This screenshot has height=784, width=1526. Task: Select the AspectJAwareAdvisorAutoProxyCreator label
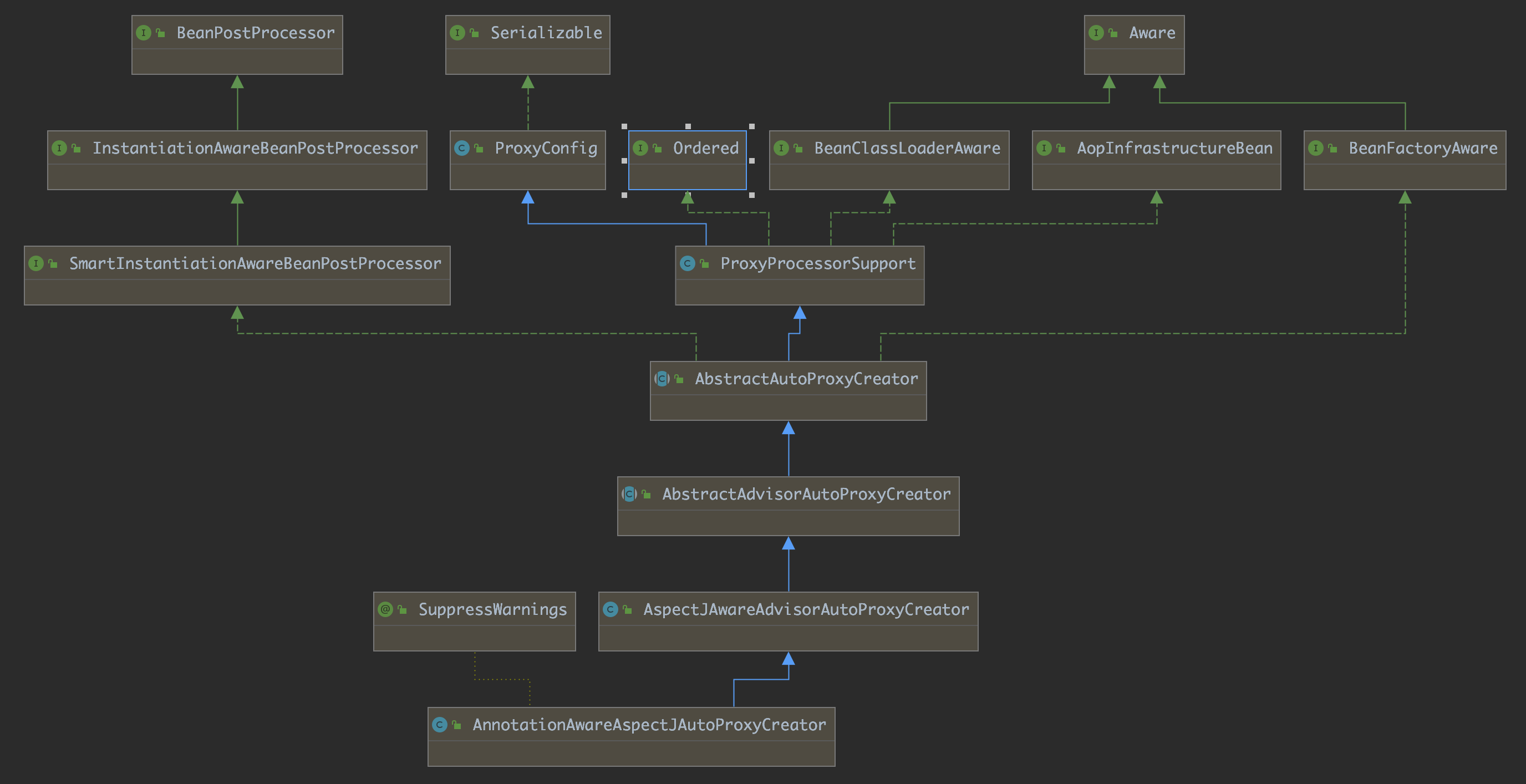click(807, 610)
